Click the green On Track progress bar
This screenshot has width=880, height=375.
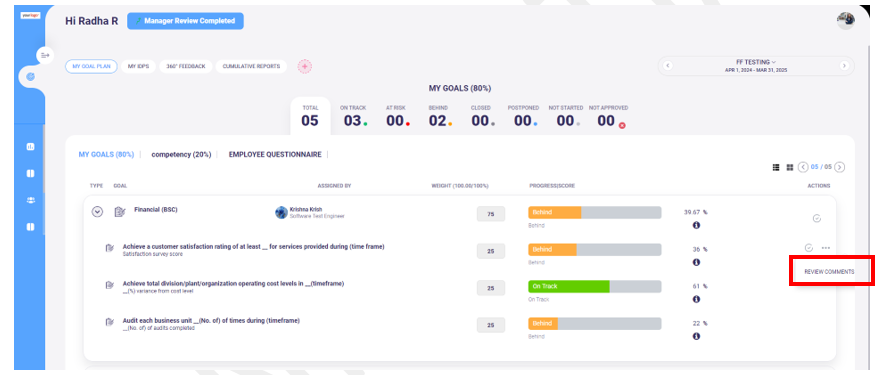pyautogui.click(x=594, y=286)
